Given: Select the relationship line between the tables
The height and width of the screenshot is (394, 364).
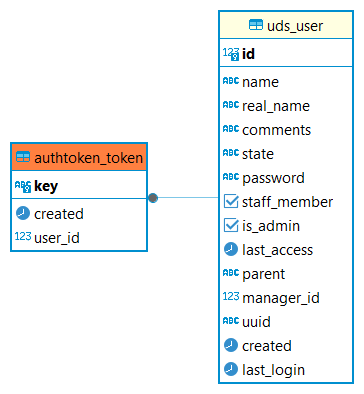Looking at the screenshot, I should click(188, 198).
